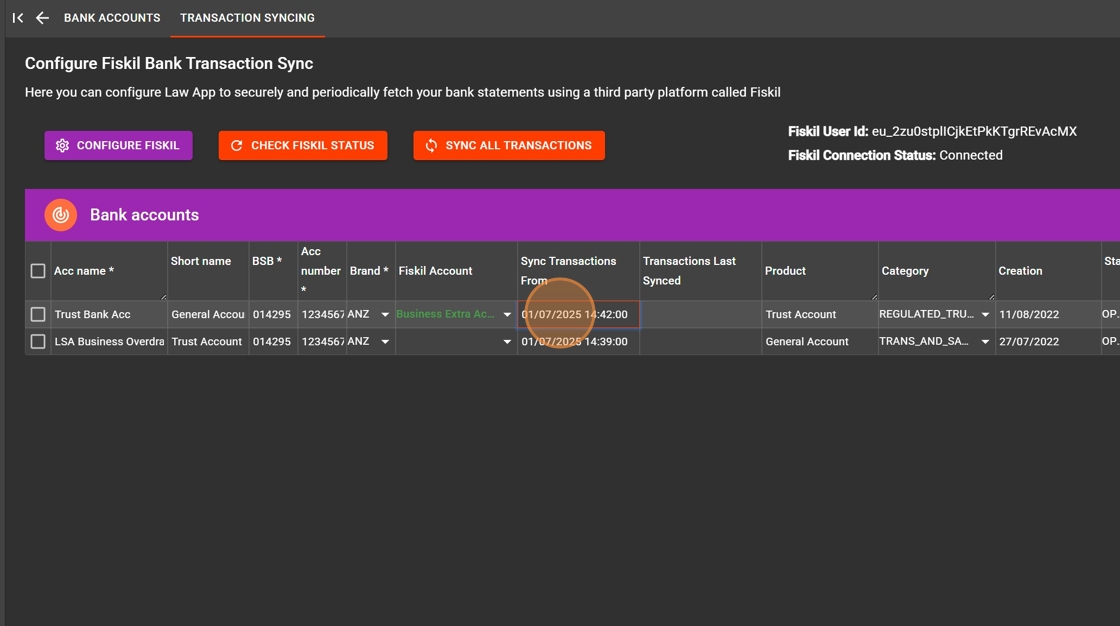This screenshot has width=1120, height=626.
Task: Click the 'BSB *' column header
Action: (x=273, y=271)
